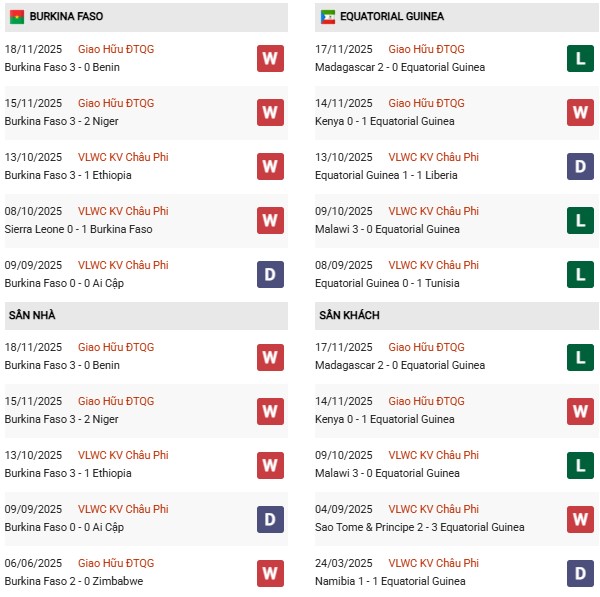Screen dimensions: 600x597
Task: Click the W badge for Kenya 0 - 1 Equatorial Guinea
Action: 580,113
